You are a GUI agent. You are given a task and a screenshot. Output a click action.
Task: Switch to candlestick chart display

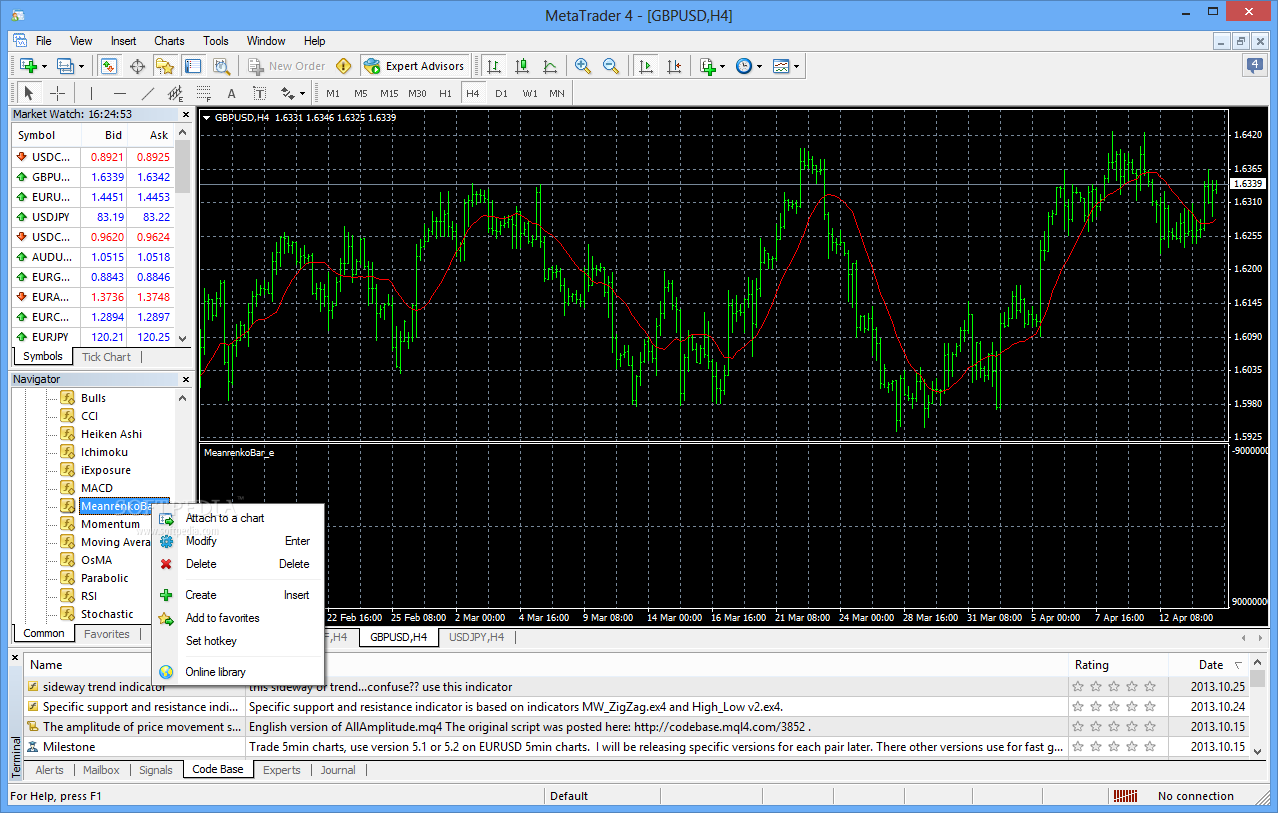pos(522,66)
